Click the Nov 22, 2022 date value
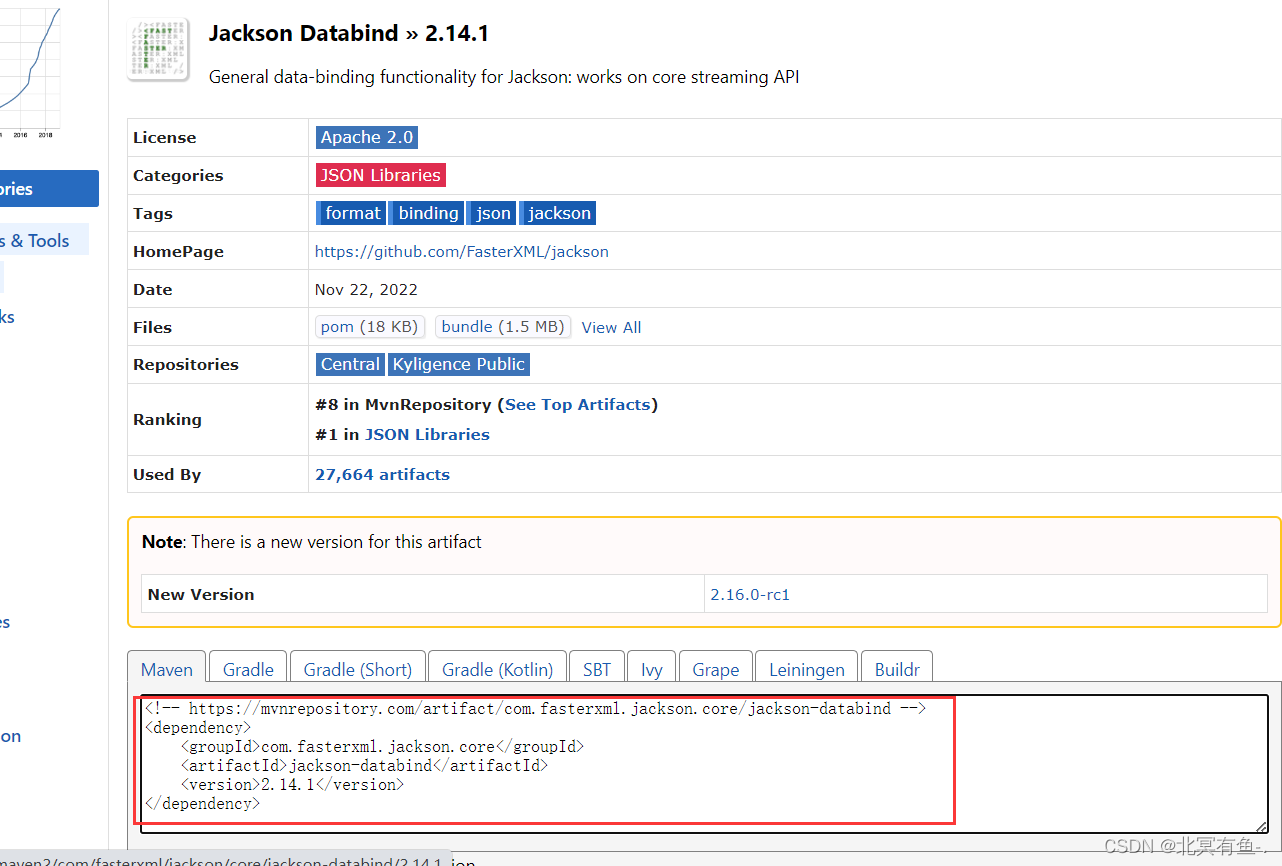1282x866 pixels. tap(366, 289)
